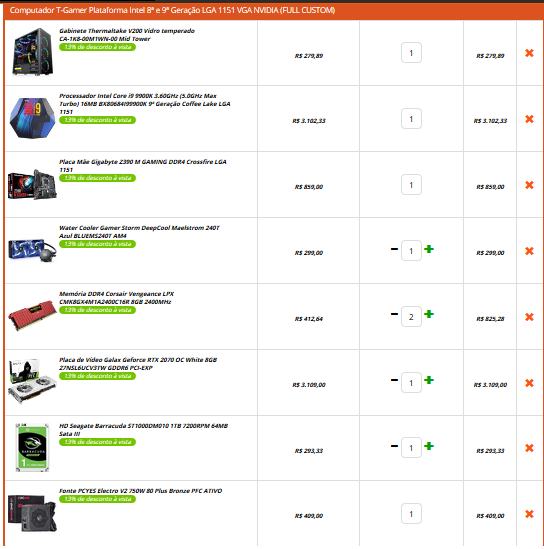The width and height of the screenshot is (544, 549).
Task: Decrease quantity of the water cooler
Action: (x=394, y=249)
